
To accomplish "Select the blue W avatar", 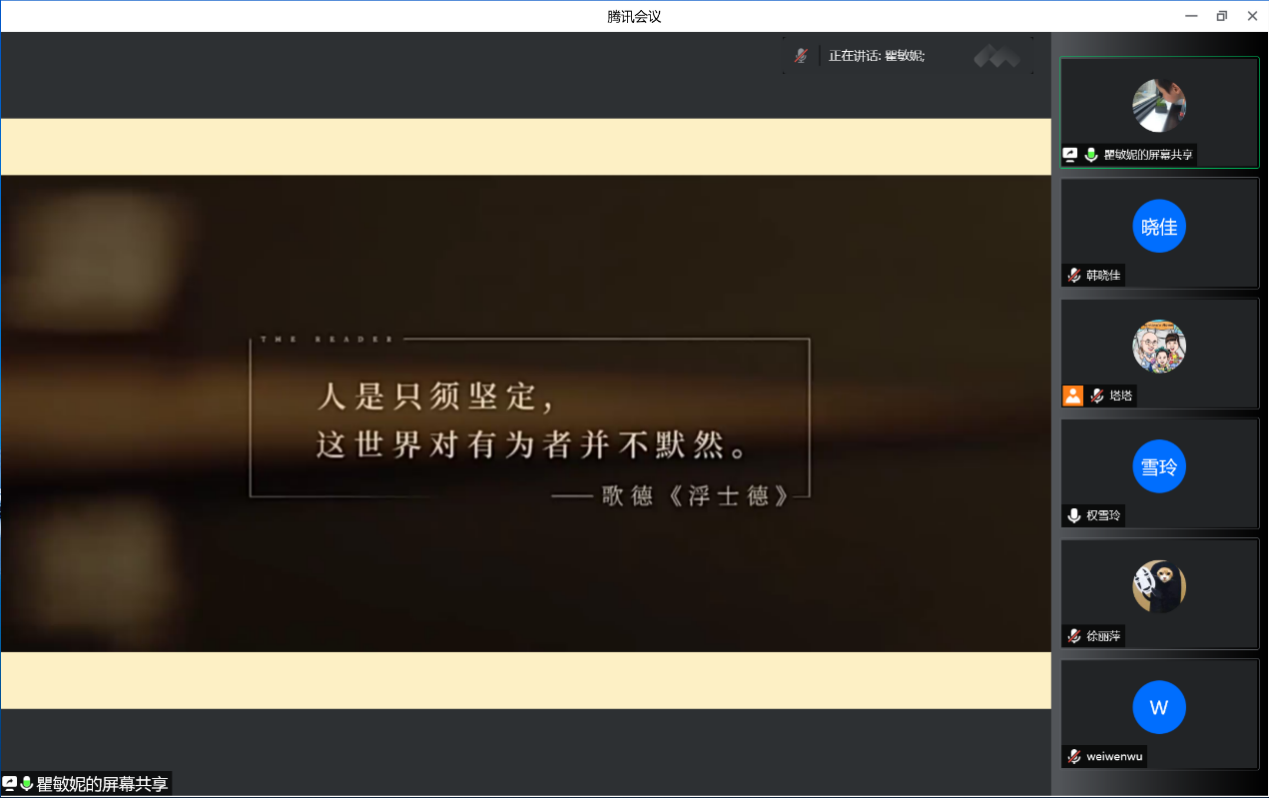I will coord(1159,708).
